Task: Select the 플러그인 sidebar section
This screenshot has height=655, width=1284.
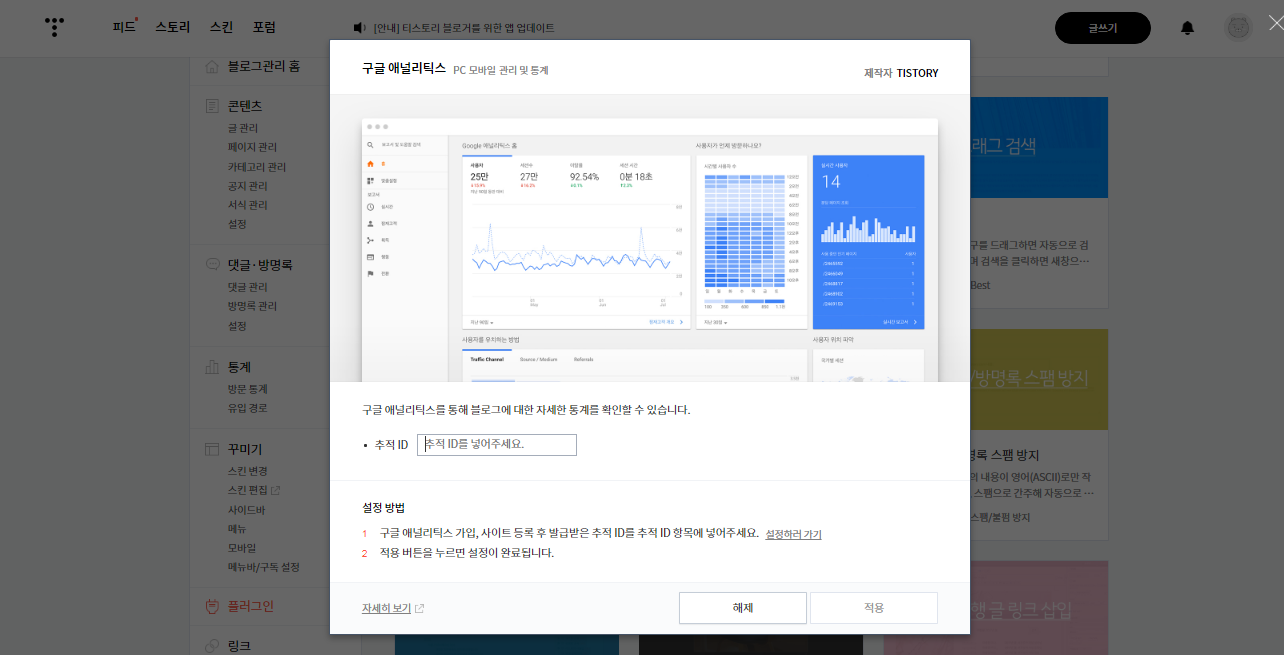Action: click(250, 606)
